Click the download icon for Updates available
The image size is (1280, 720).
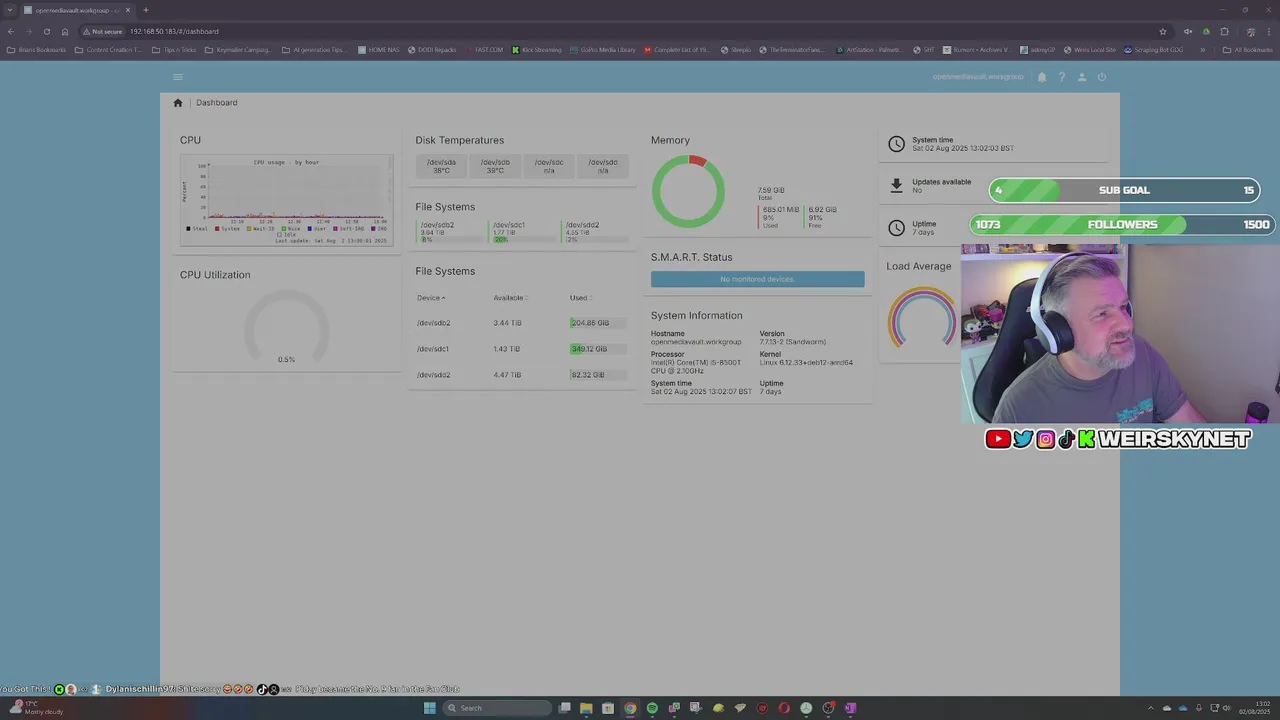pyautogui.click(x=896, y=186)
